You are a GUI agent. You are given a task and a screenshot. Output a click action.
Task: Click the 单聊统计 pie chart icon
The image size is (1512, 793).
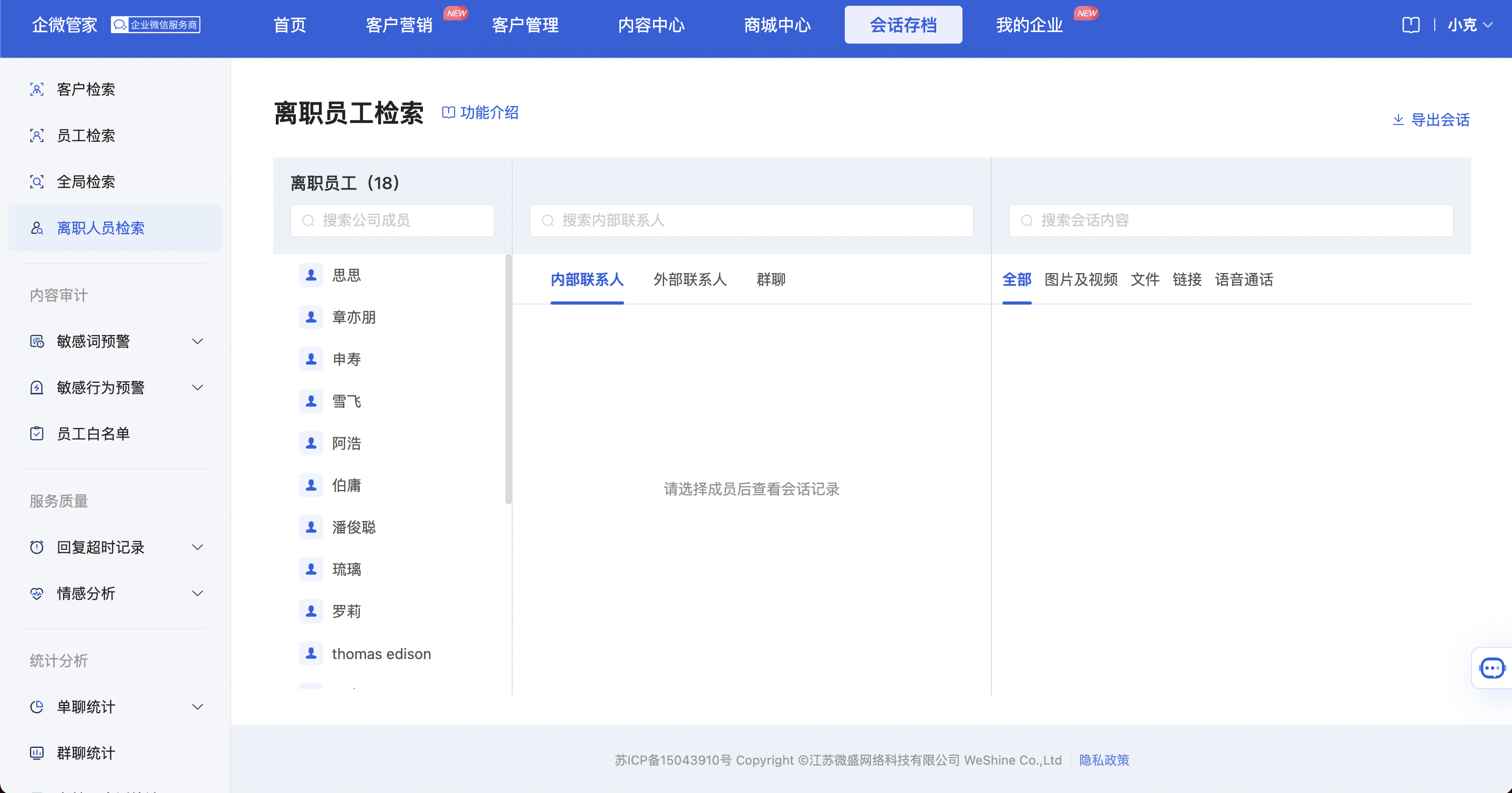coord(37,707)
